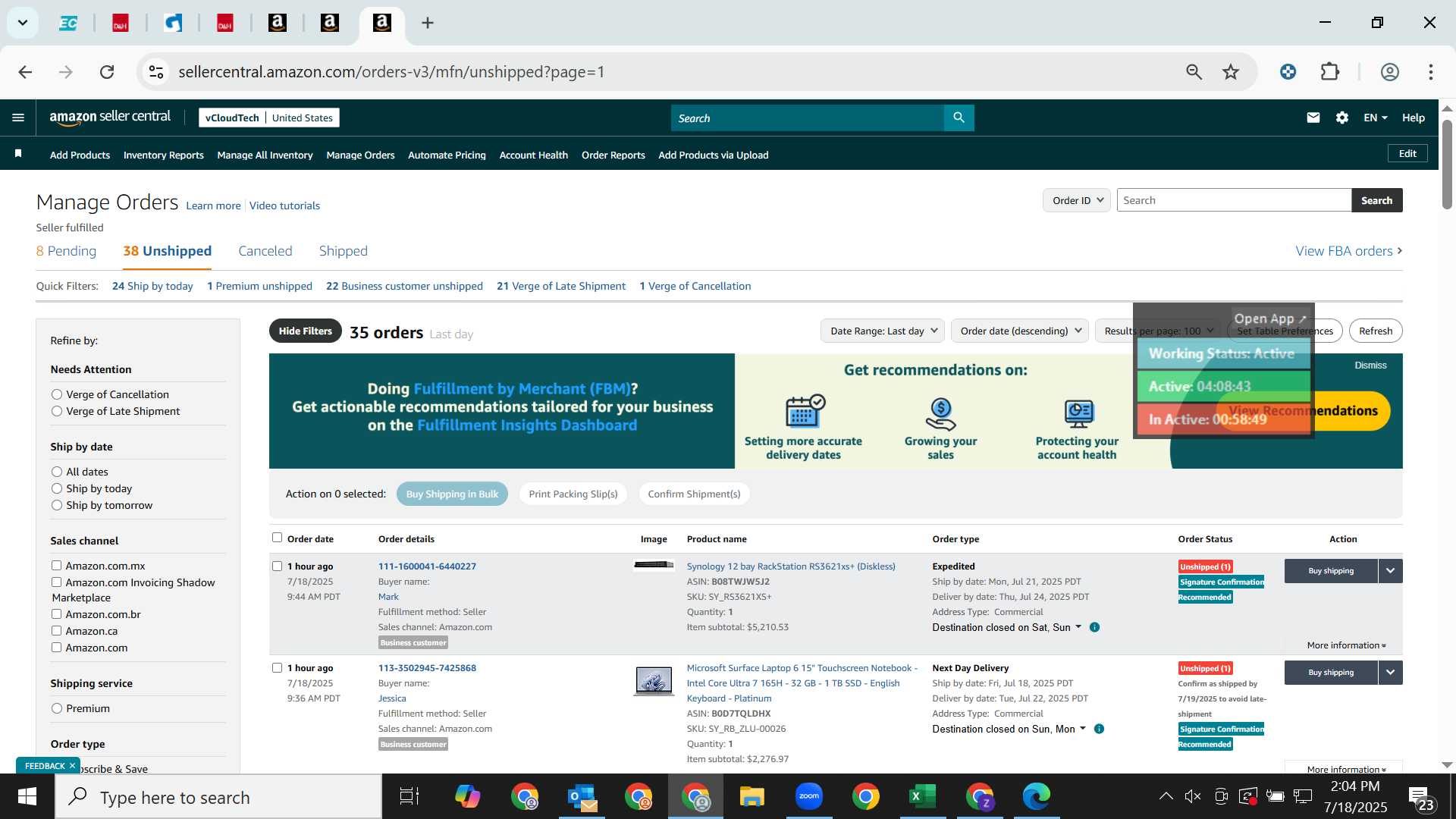Select the Verge of Late Shipment radio button

[x=57, y=411]
